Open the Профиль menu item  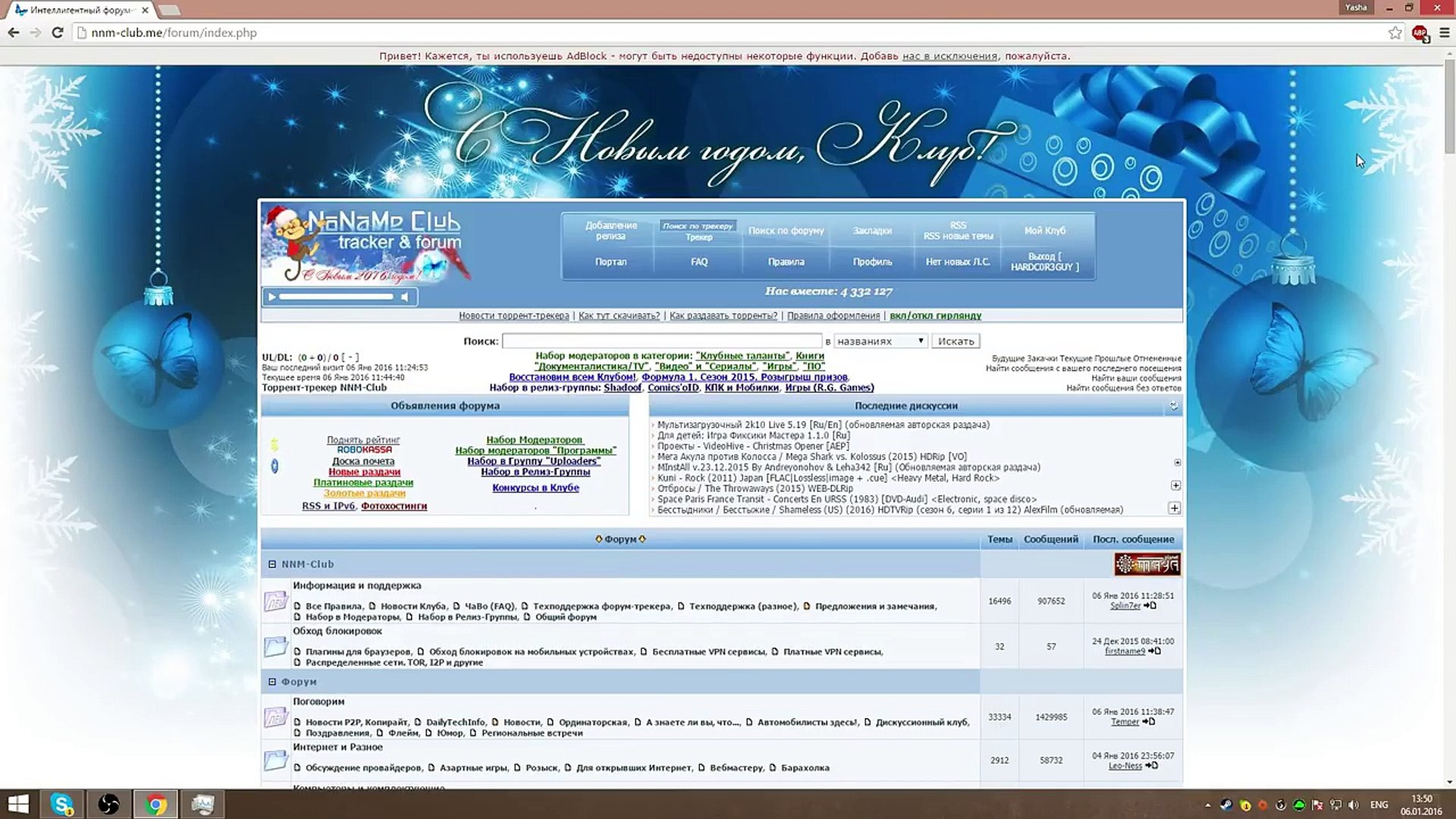point(872,262)
